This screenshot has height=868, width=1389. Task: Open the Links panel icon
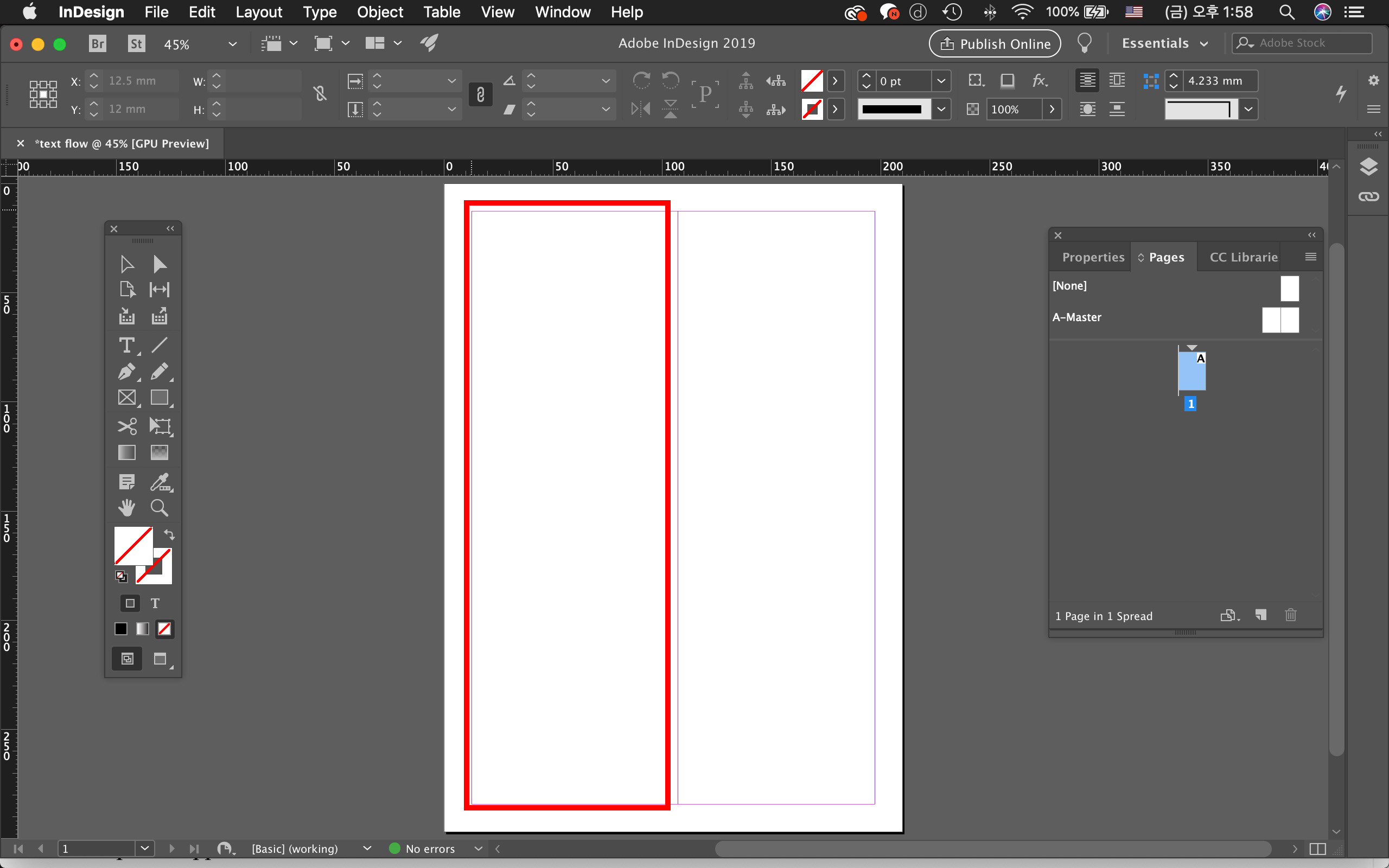click(x=1369, y=197)
